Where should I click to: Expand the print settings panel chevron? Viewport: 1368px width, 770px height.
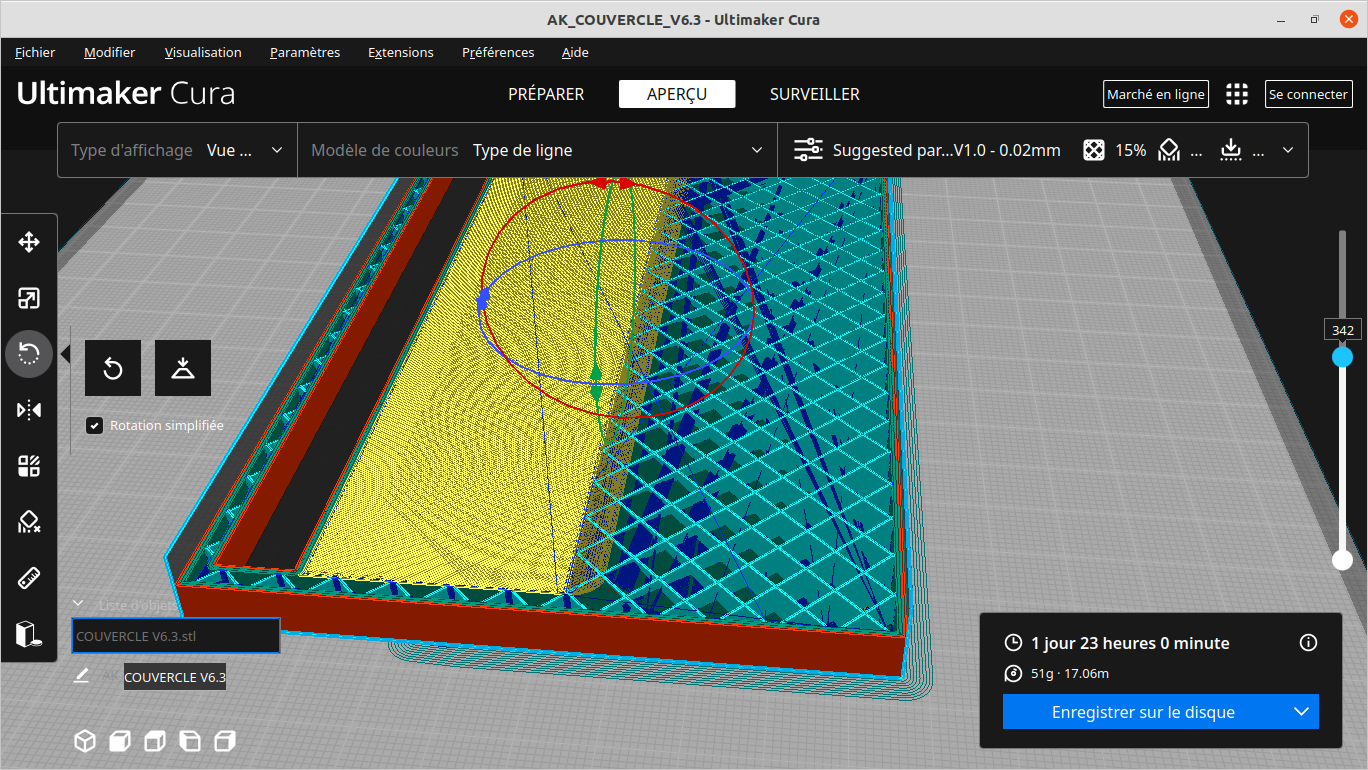(x=1288, y=150)
